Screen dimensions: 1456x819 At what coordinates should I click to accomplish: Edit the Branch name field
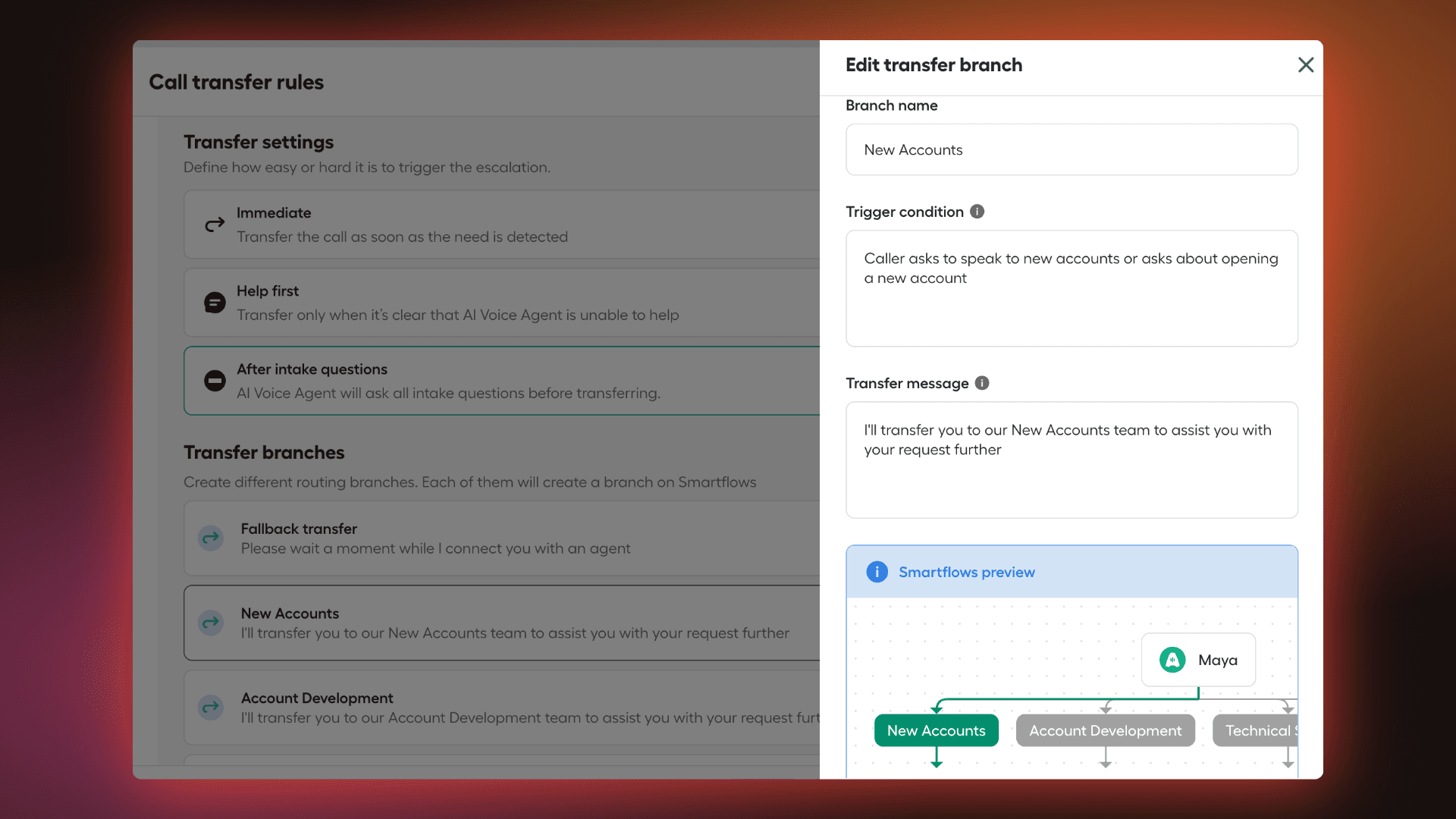coord(1072,149)
